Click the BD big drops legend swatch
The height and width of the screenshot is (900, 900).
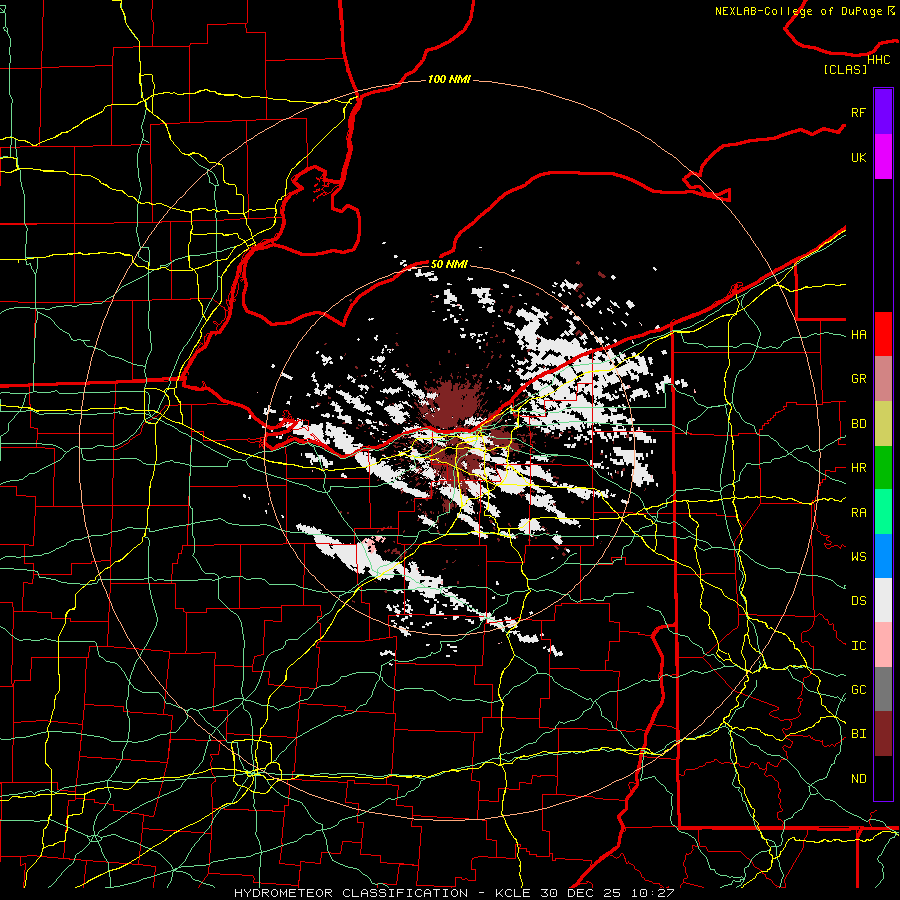(883, 423)
